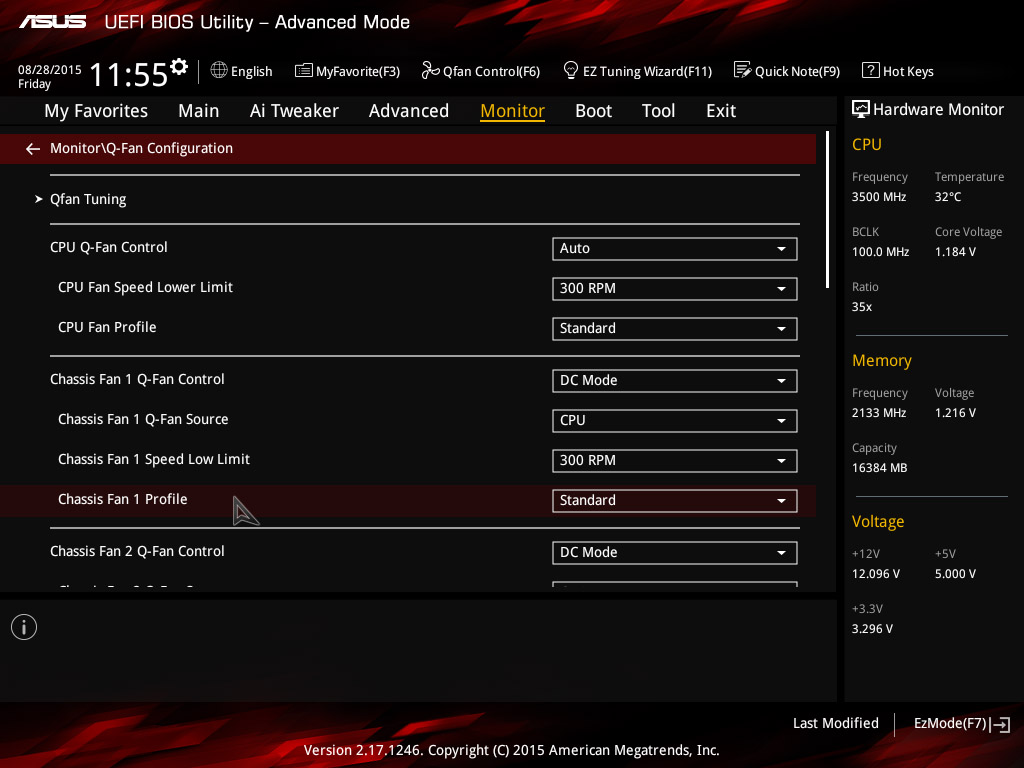The image size is (1024, 768).
Task: Open the Boot tab
Action: [594, 111]
